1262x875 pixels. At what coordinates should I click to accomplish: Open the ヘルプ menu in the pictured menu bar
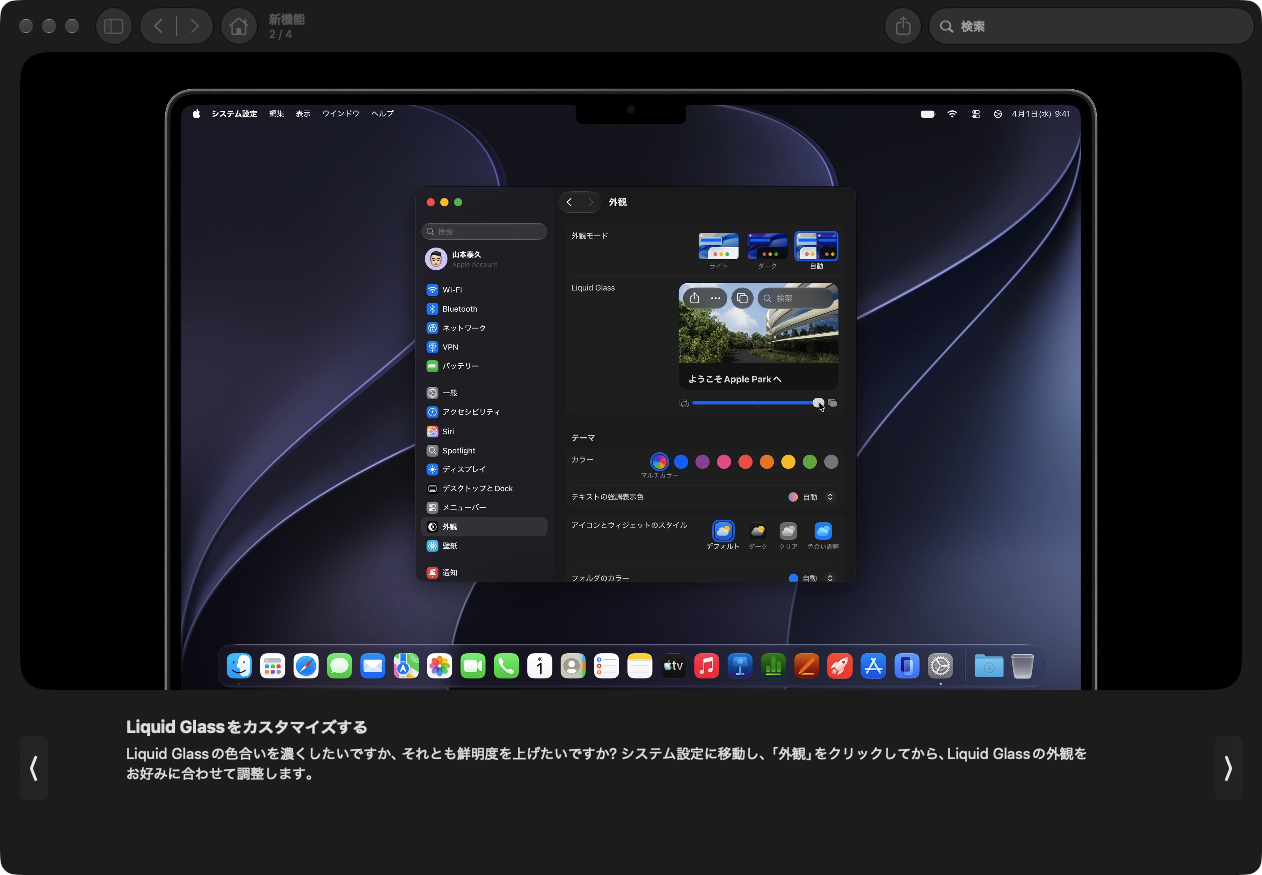pos(383,114)
